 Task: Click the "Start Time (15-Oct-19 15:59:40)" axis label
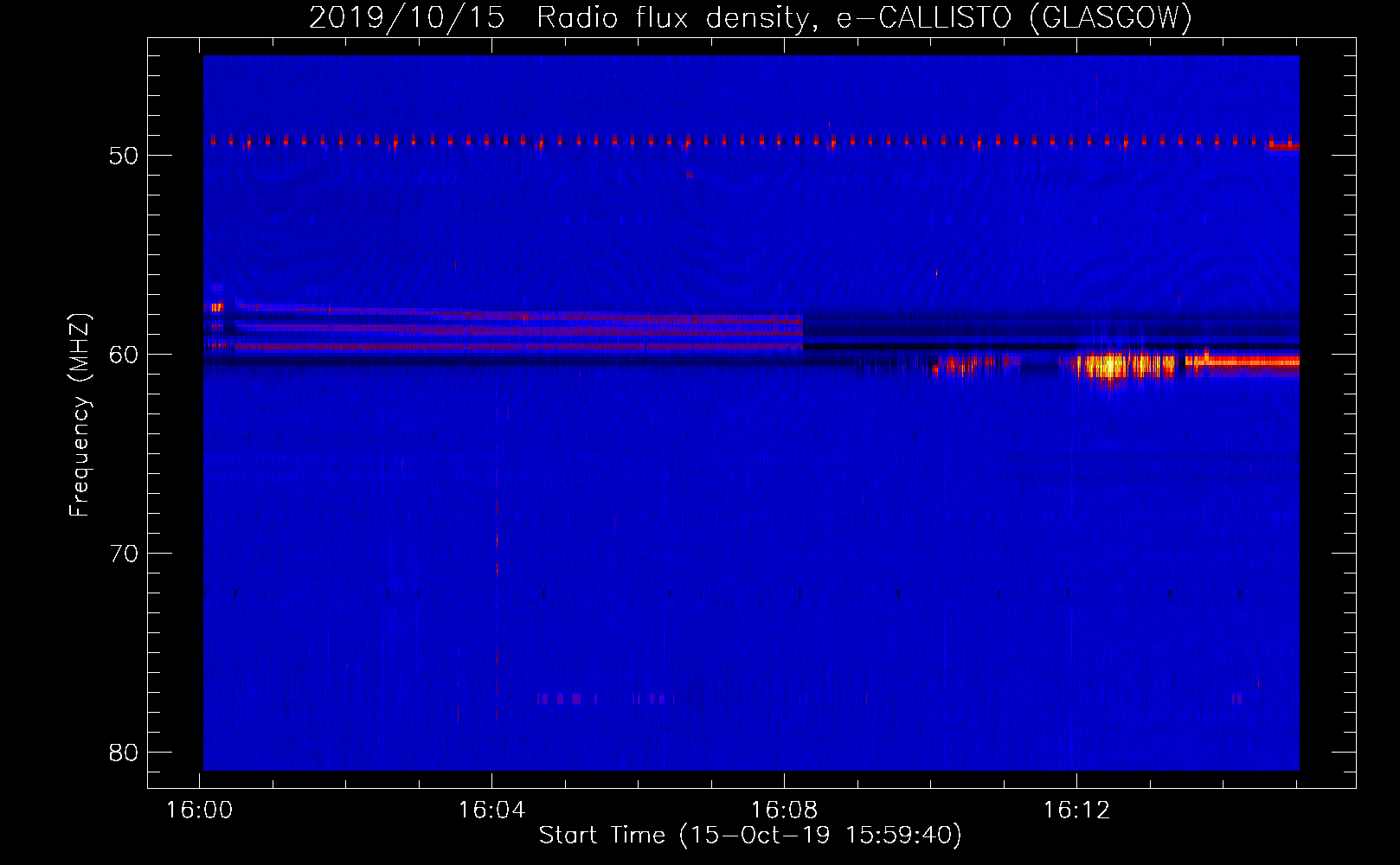[750, 835]
